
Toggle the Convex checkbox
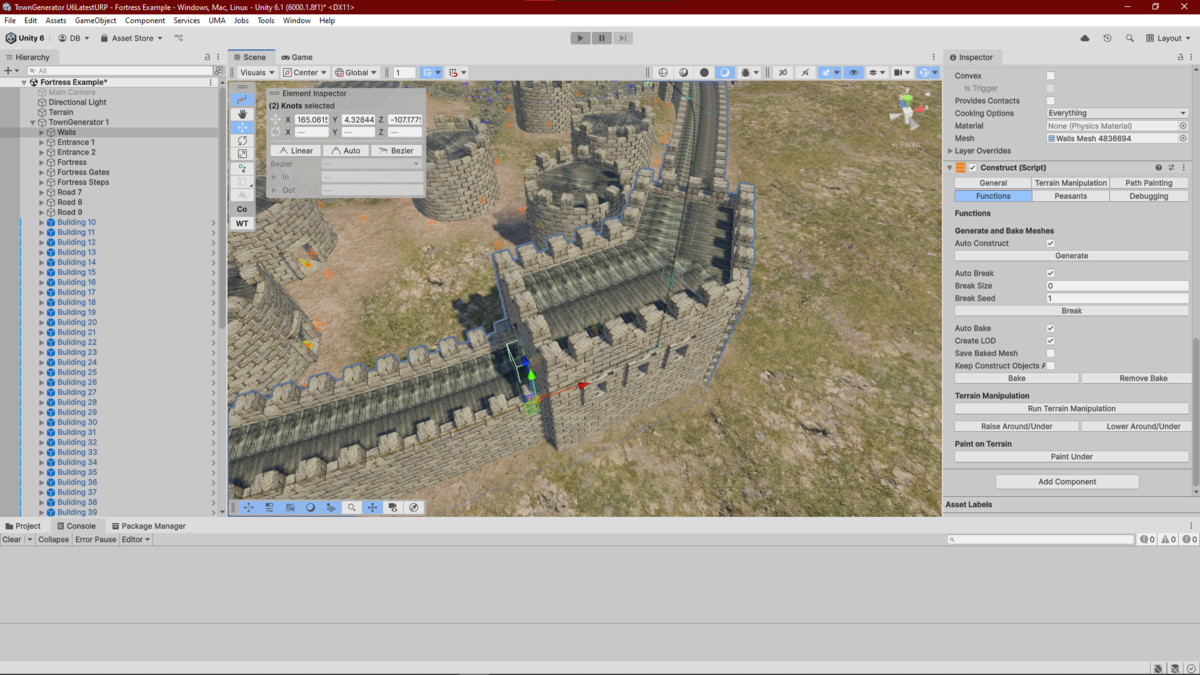(x=1050, y=76)
